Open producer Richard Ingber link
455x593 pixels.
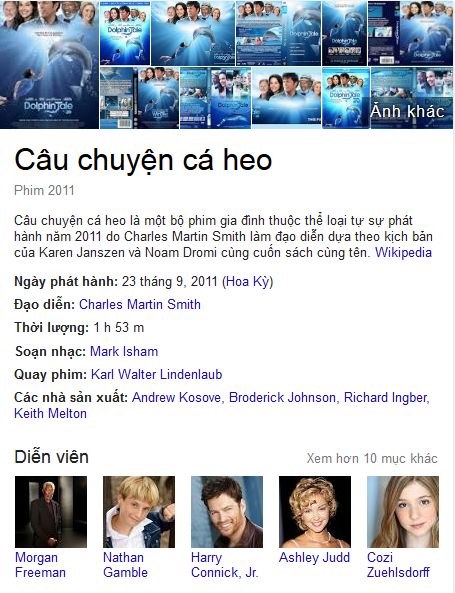[385, 397]
